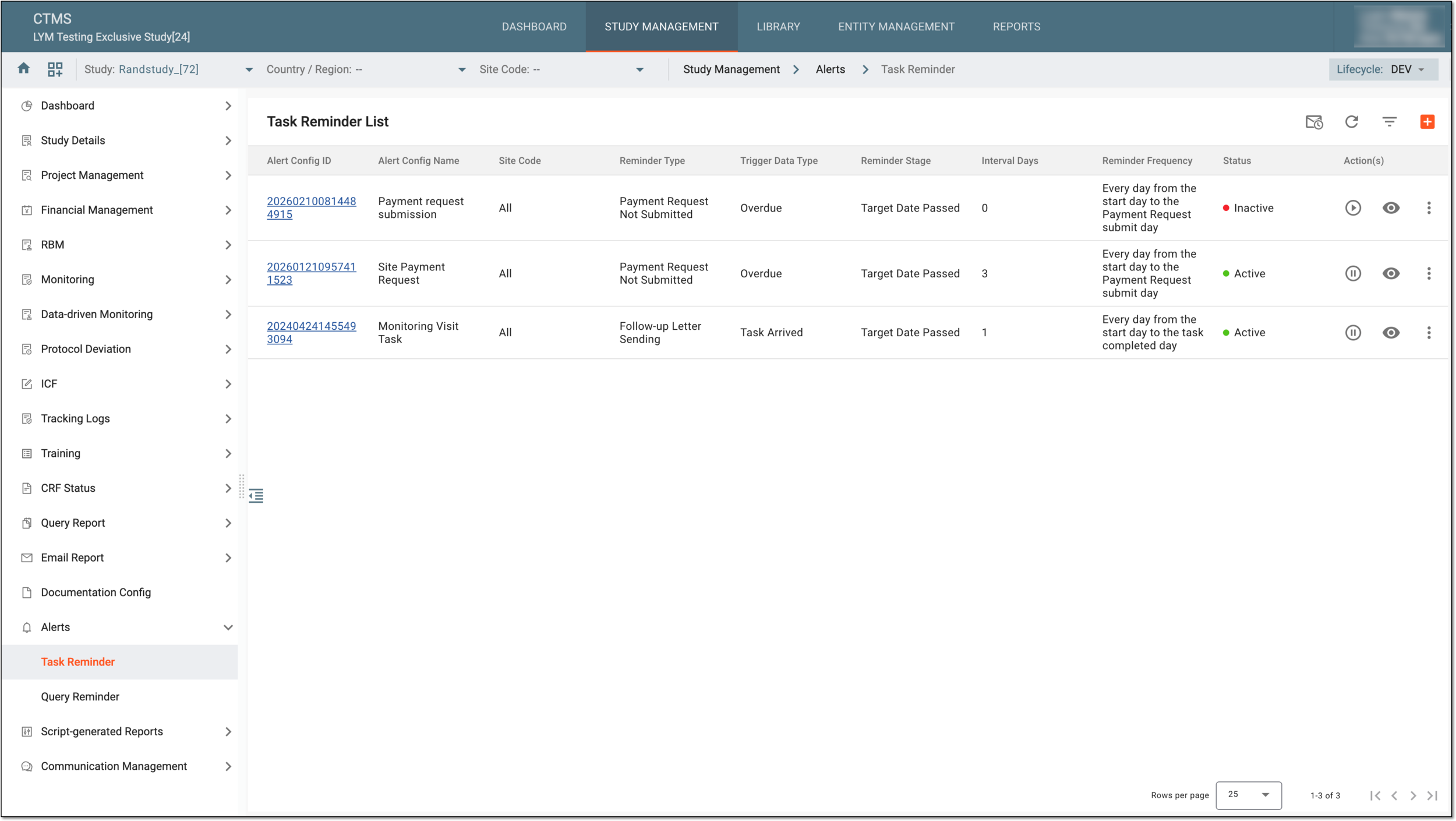
Task: Click the Financial Management icon in sidebar
Action: pyautogui.click(x=27, y=210)
